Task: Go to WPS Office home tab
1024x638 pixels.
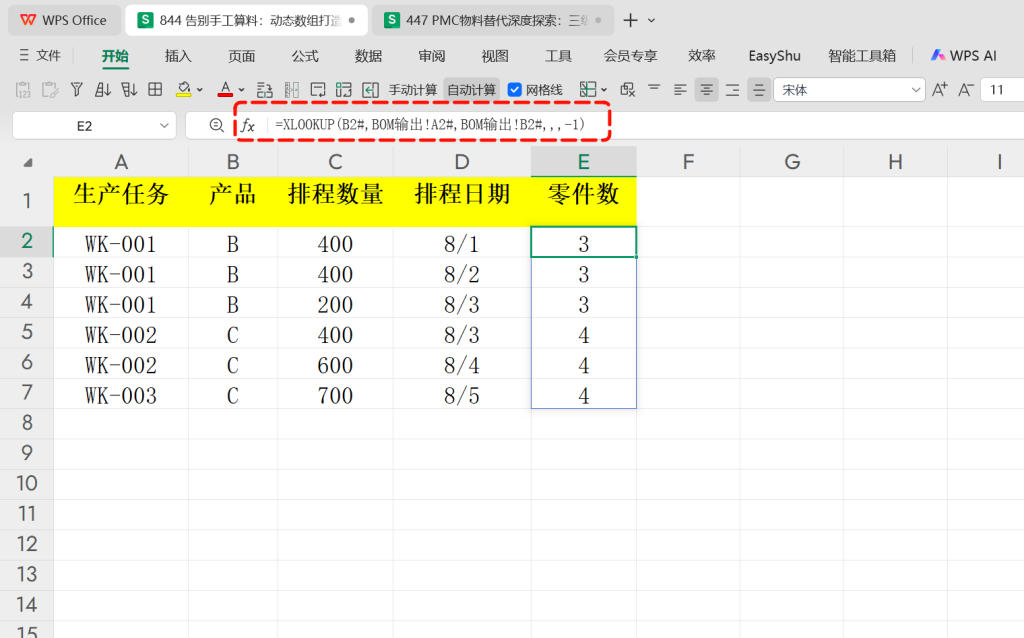Action: (x=63, y=20)
